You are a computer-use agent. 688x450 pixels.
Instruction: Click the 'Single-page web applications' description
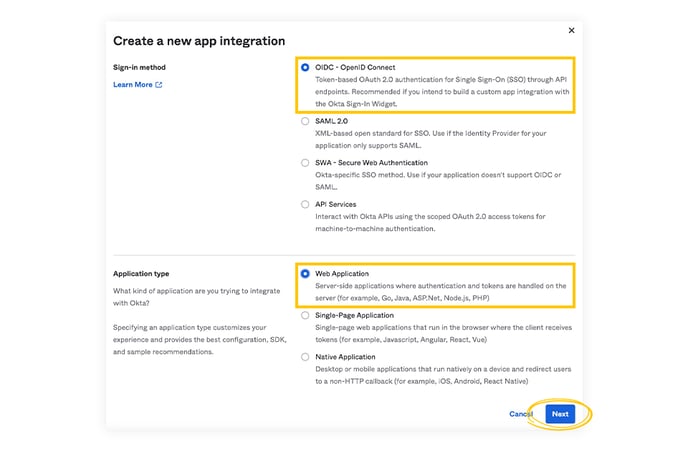pos(444,334)
